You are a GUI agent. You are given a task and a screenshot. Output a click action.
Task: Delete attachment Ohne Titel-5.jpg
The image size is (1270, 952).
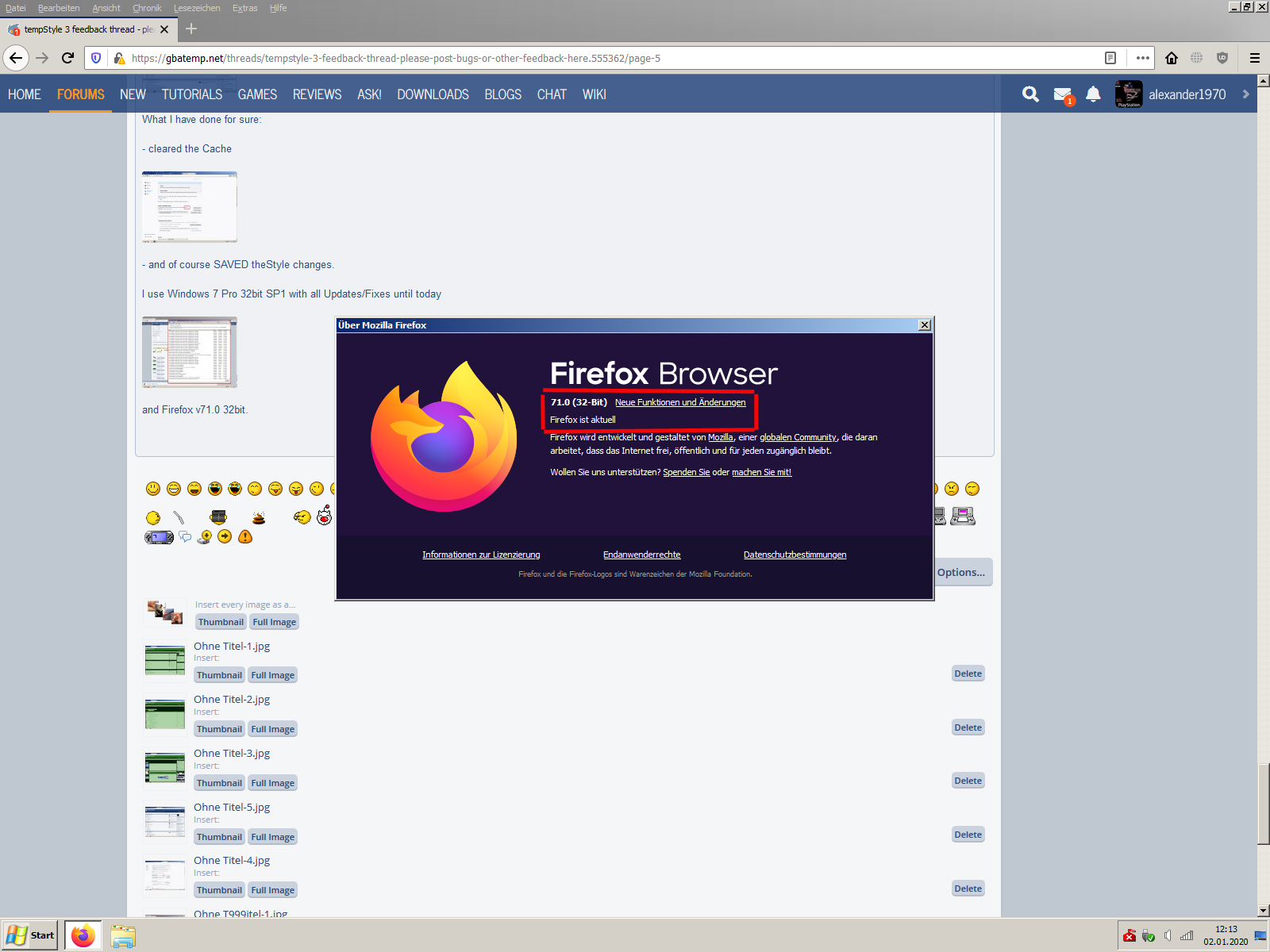tap(968, 835)
